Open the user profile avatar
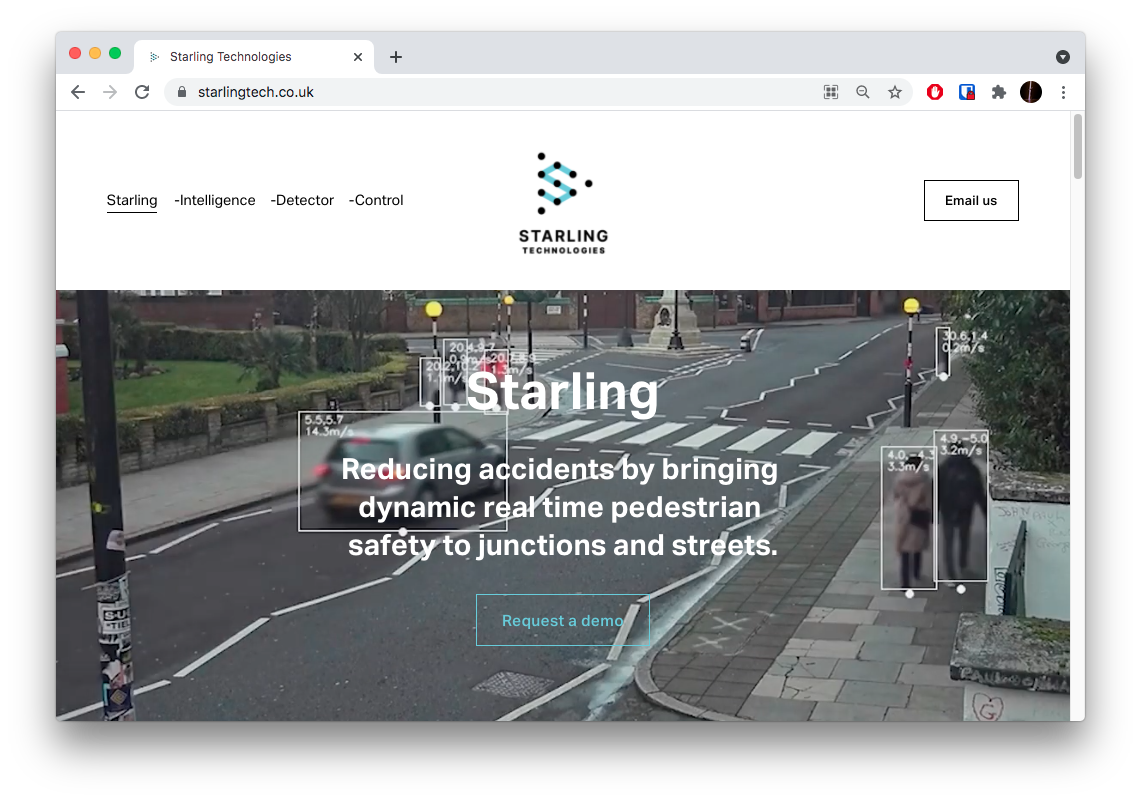Image resolution: width=1141 pixels, height=801 pixels. click(x=1031, y=92)
